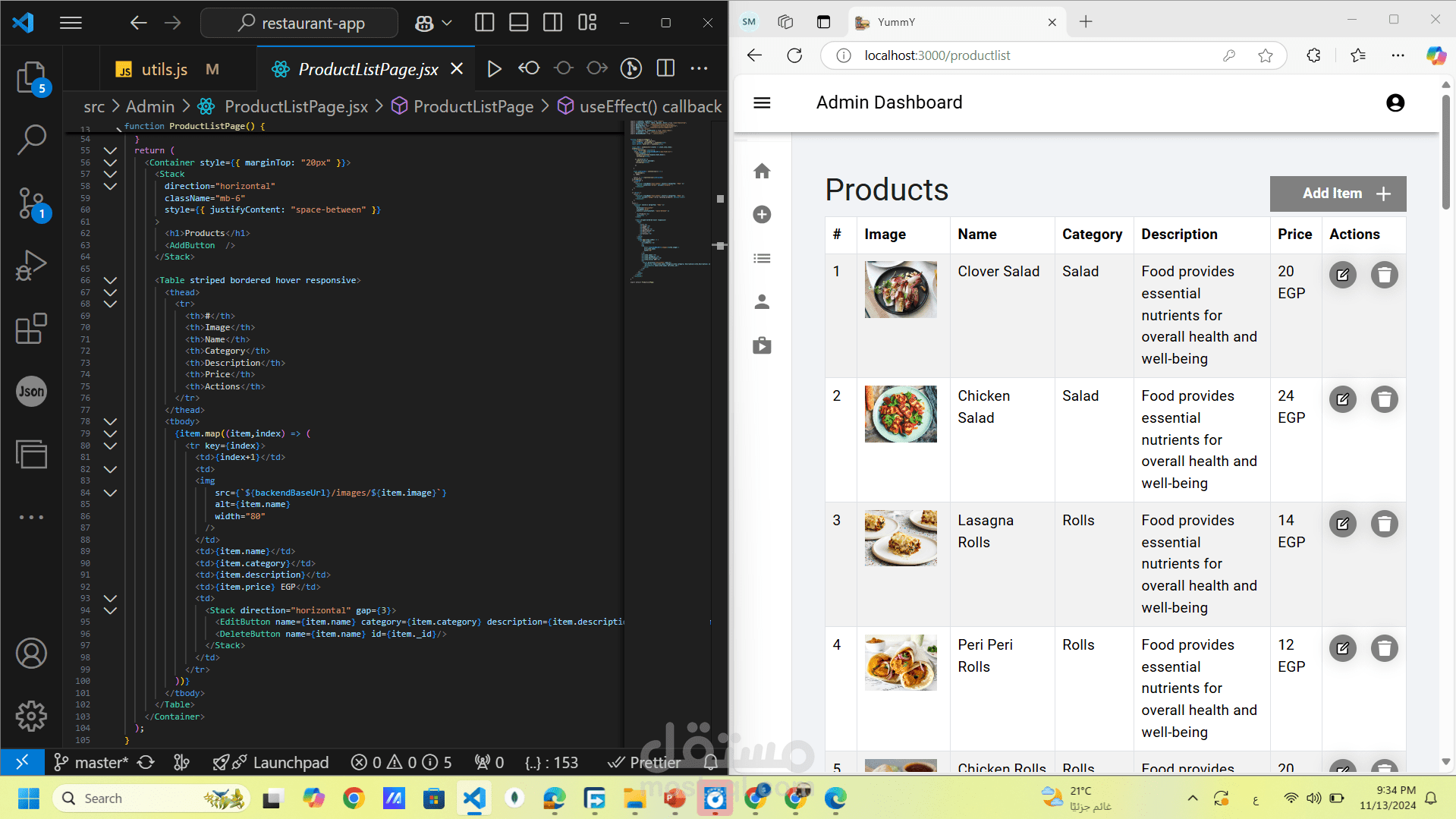The height and width of the screenshot is (819, 1456).
Task: Open the VS Code Manage gear
Action: click(31, 716)
